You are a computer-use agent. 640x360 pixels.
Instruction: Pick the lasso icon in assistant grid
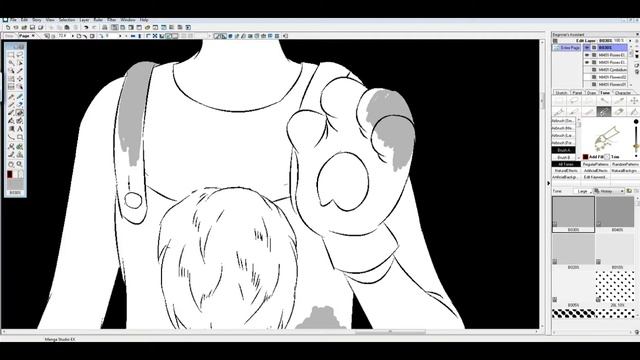[x=574, y=100]
